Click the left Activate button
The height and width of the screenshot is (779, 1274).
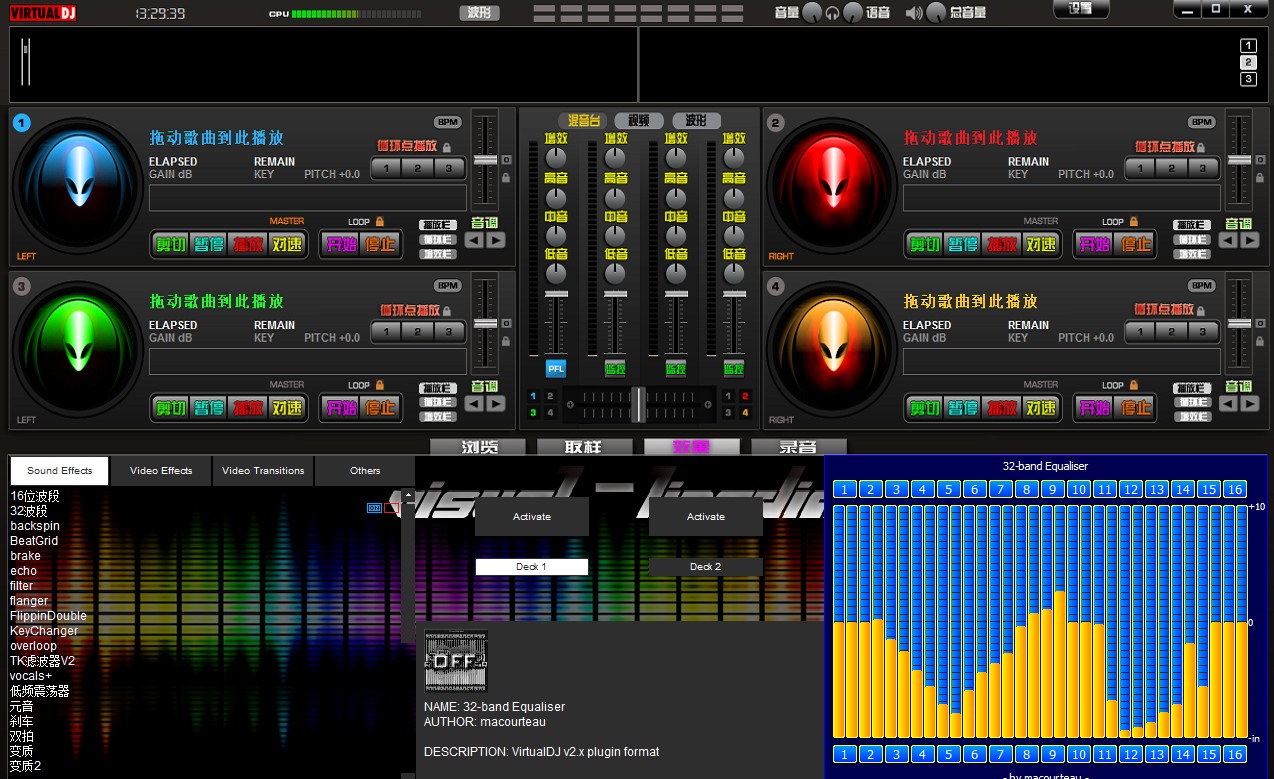tap(532, 517)
